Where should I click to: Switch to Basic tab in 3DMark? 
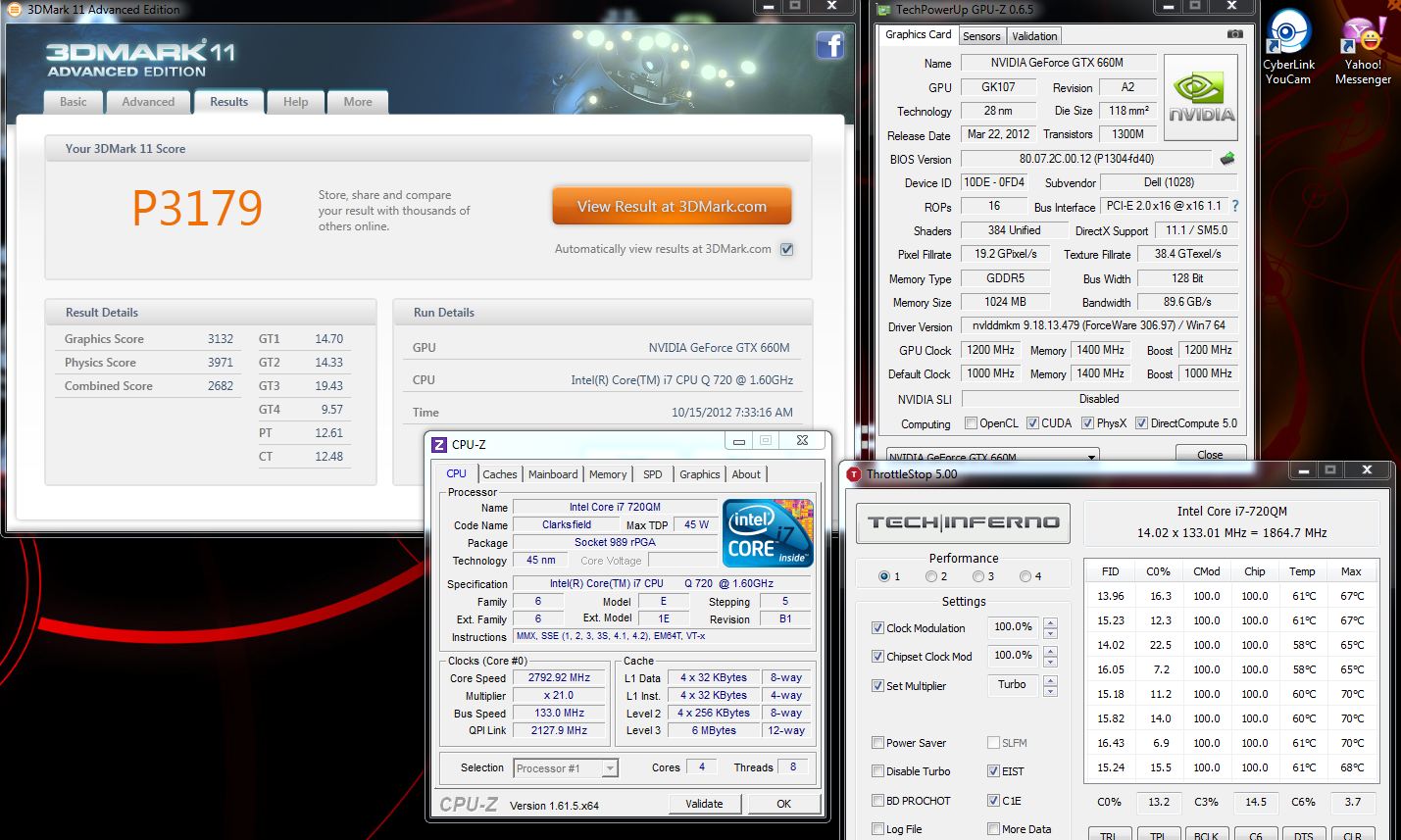pyautogui.click(x=74, y=102)
